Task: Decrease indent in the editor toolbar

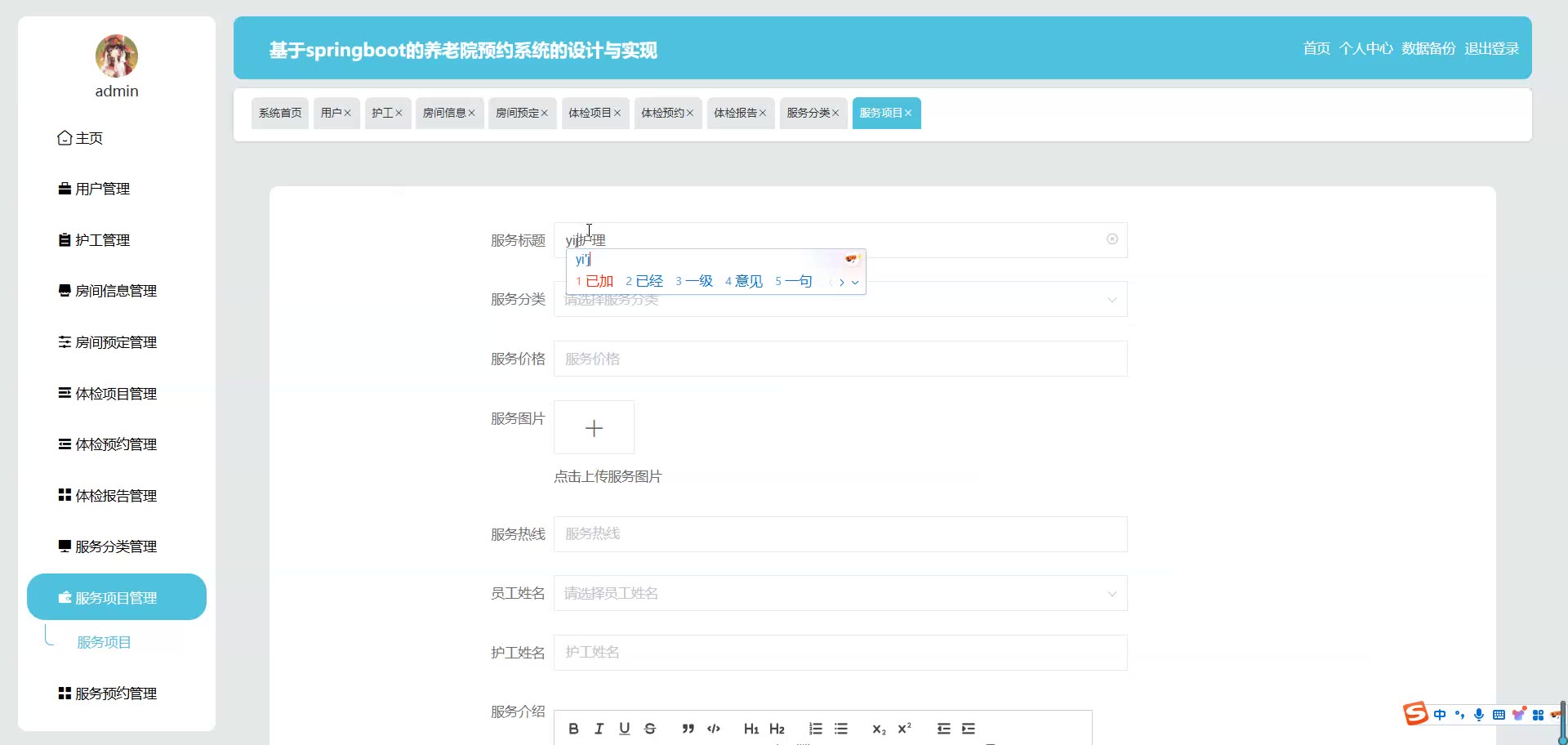Action: tap(943, 729)
